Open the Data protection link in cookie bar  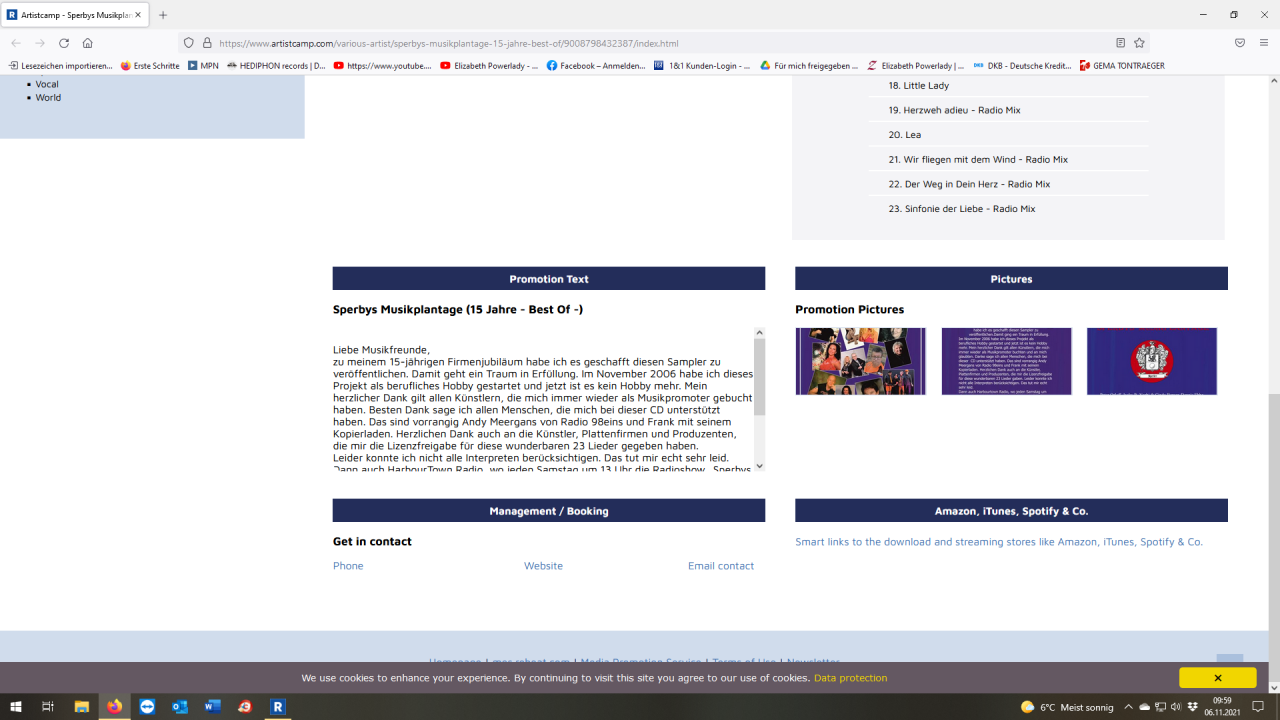click(850, 678)
